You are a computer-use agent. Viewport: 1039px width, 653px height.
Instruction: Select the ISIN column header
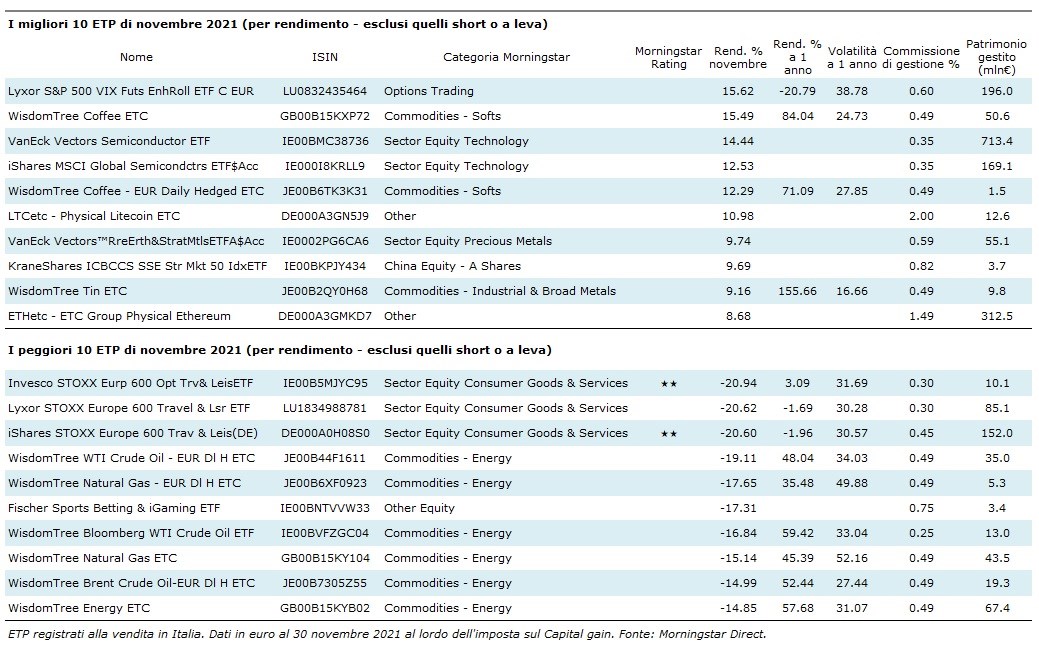tap(325, 57)
